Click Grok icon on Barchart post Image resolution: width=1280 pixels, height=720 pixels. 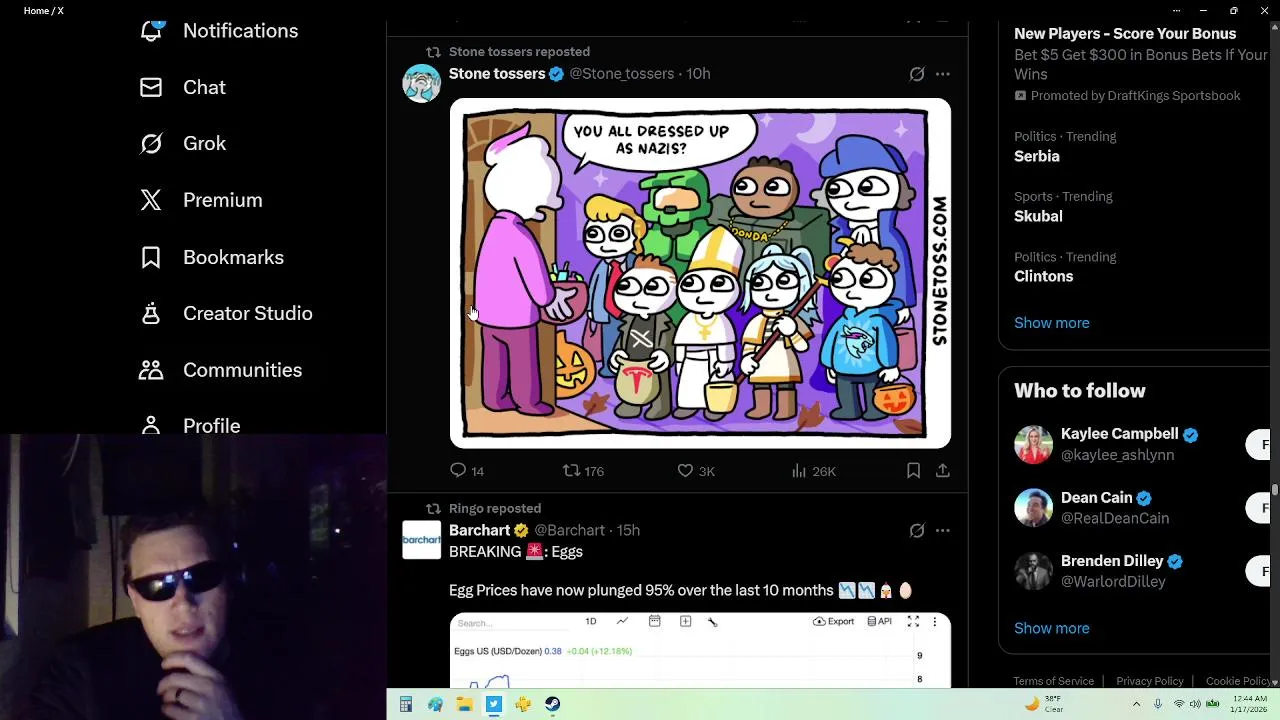point(917,531)
